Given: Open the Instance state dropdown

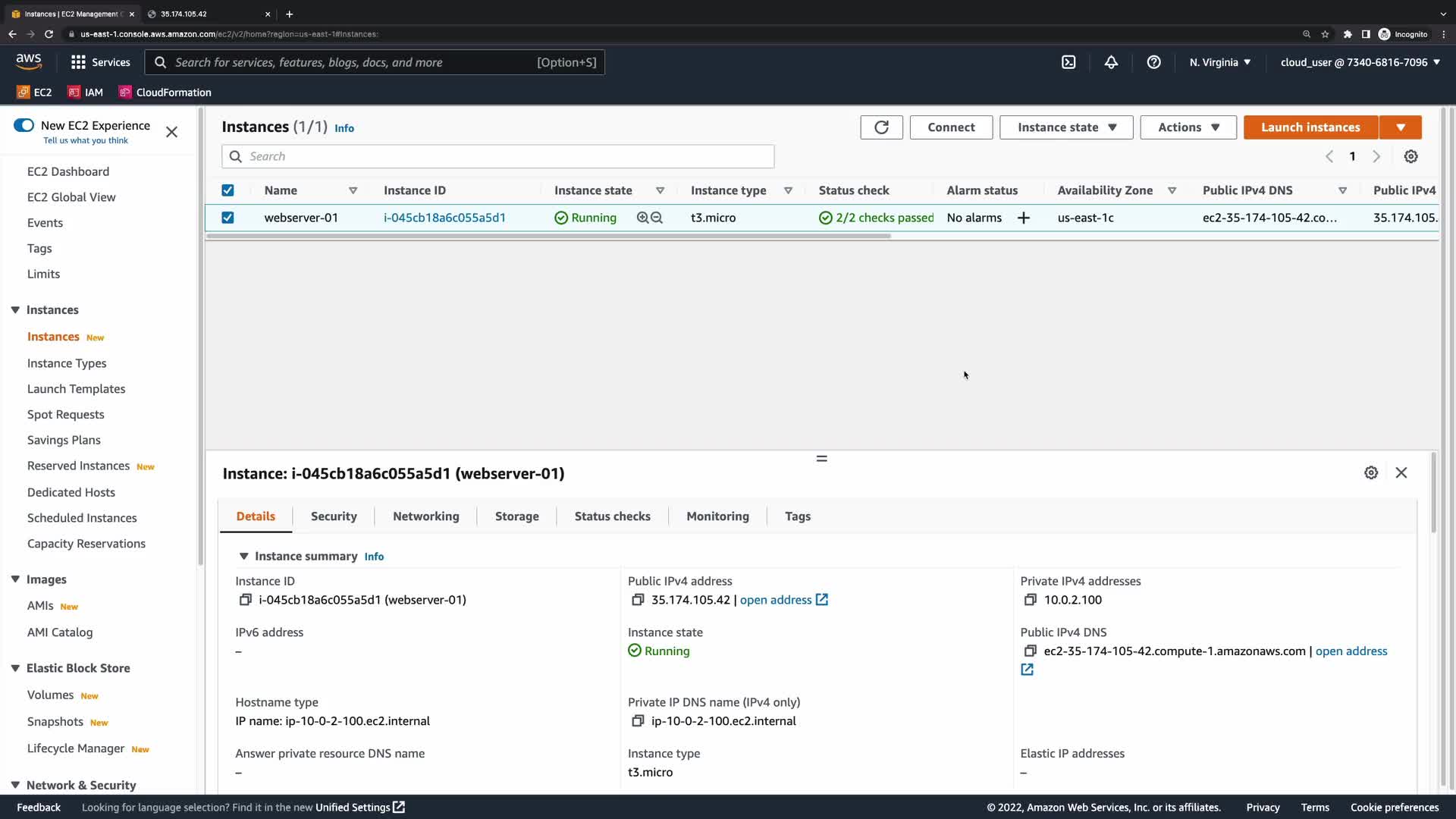Looking at the screenshot, I should tap(1066, 127).
